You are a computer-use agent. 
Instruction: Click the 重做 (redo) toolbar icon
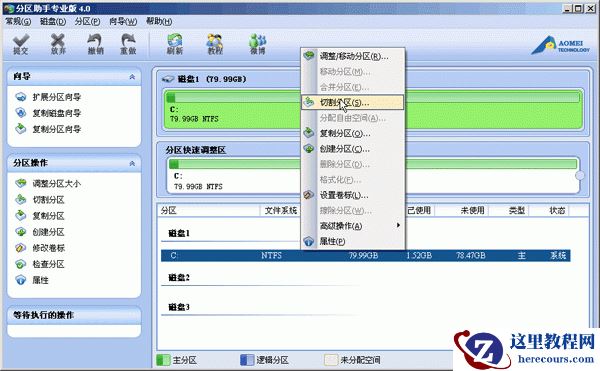[x=129, y=44]
